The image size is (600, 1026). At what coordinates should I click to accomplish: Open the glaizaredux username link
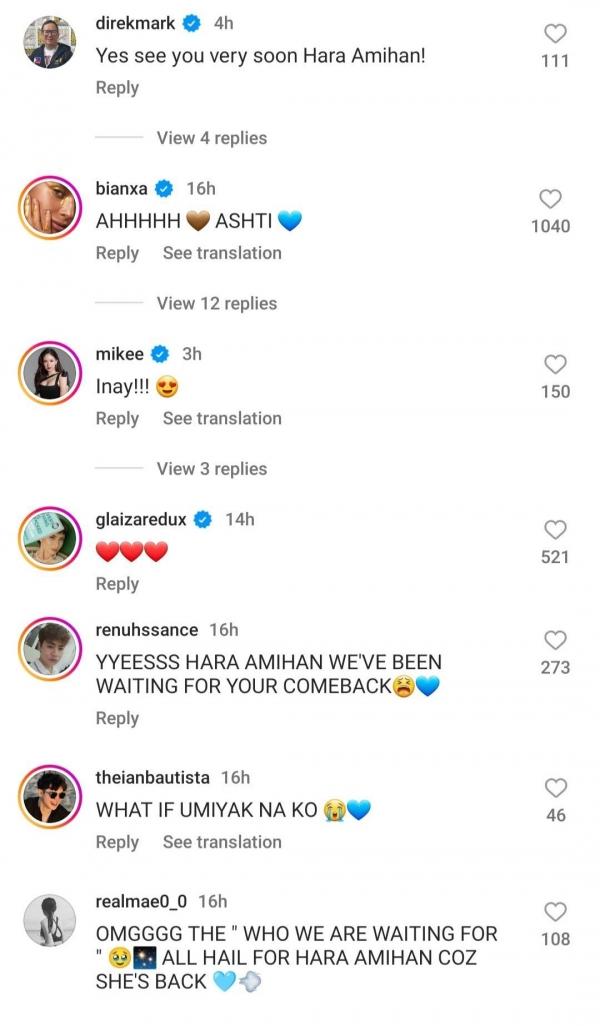(140, 519)
